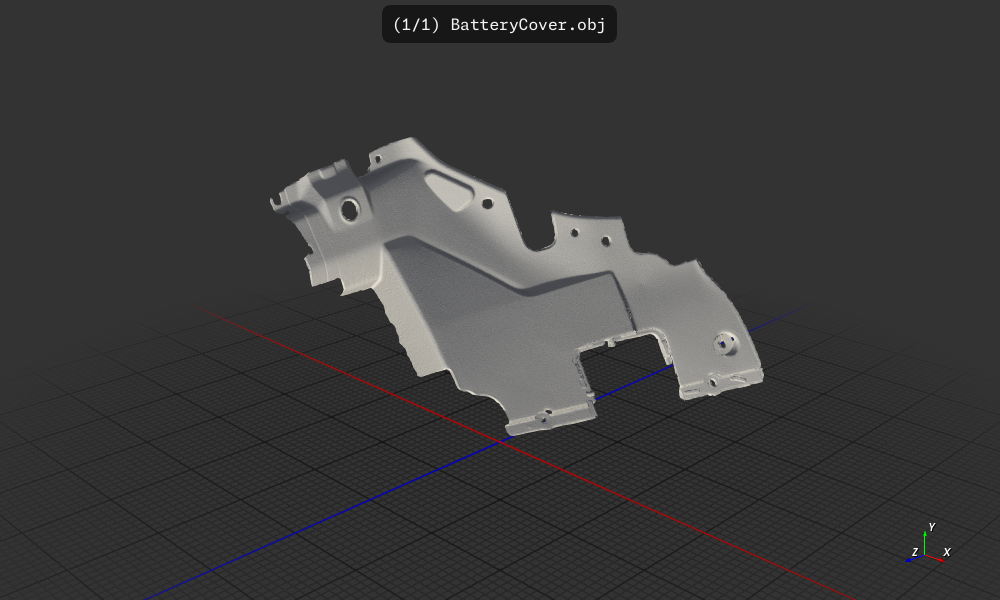Screen dimensions: 1000x600
Task: Click the pair of holes on model's upper right
Action: 590,237
